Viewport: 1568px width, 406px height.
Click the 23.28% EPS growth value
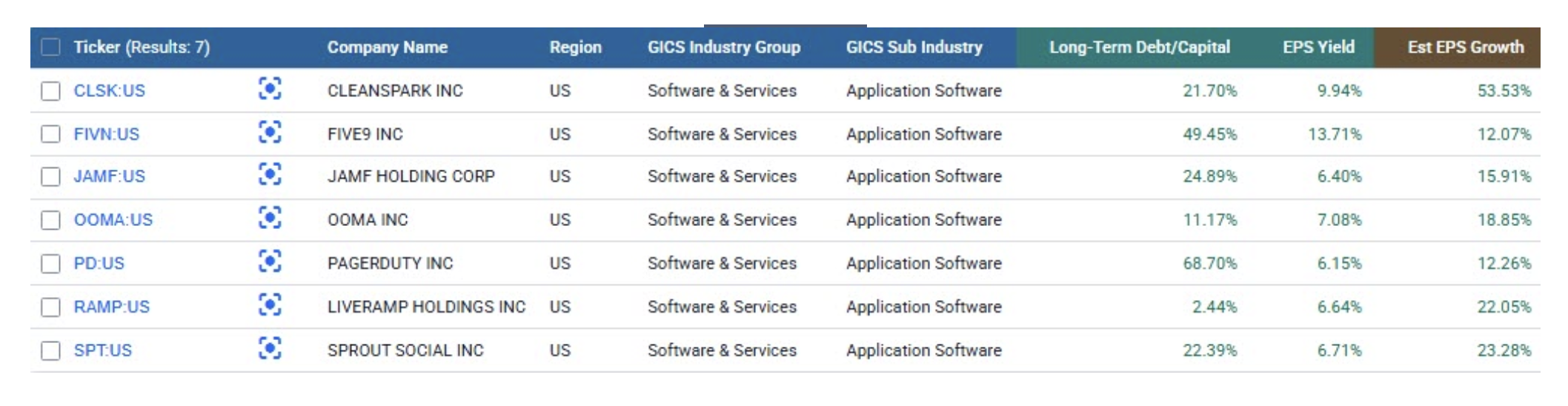click(1504, 350)
